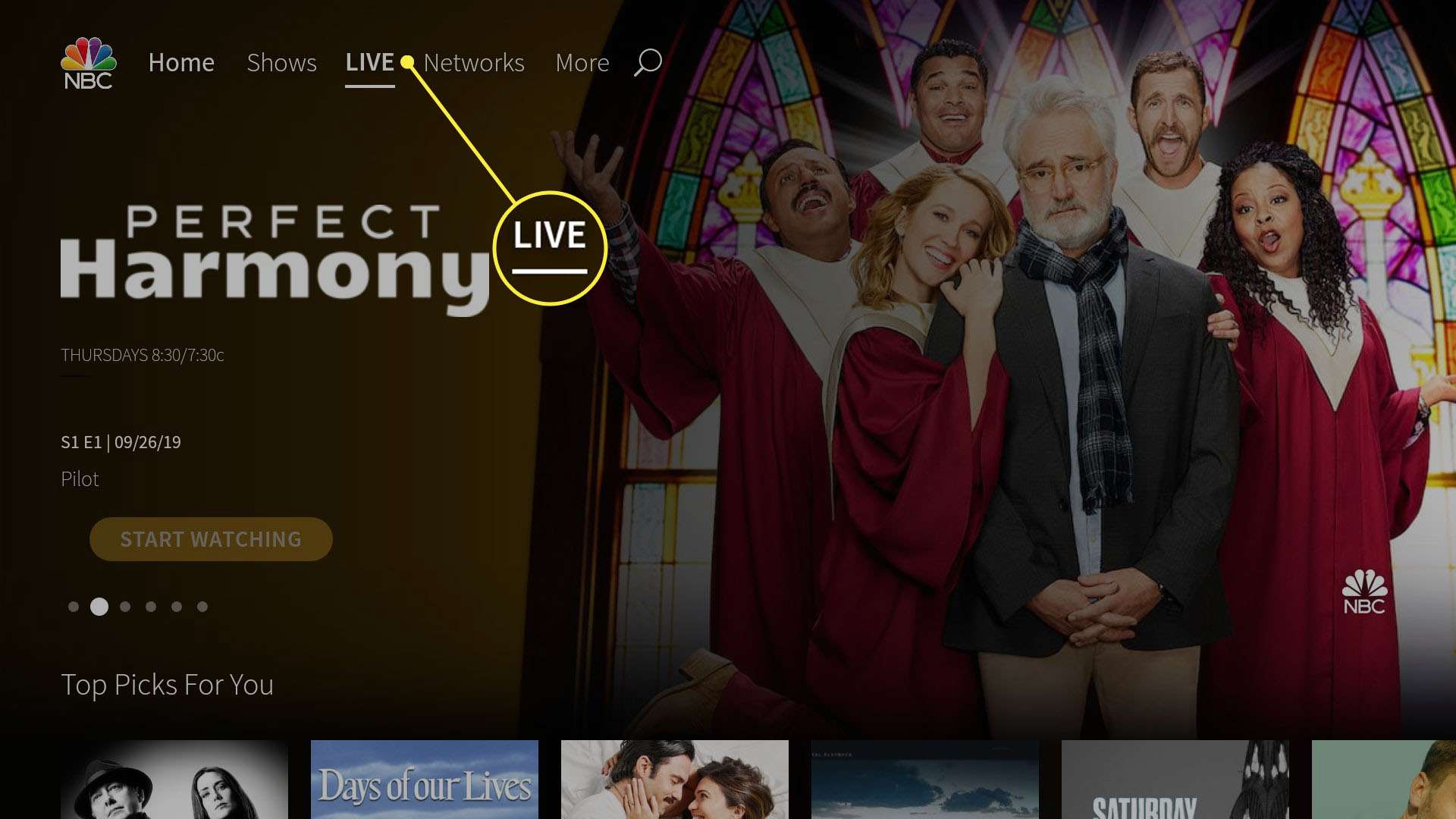Expand the Shows navigation section
This screenshot has height=819, width=1456.
281,62
